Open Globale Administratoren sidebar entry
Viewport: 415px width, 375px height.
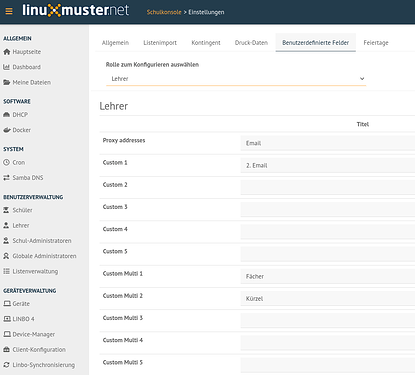pos(44,256)
